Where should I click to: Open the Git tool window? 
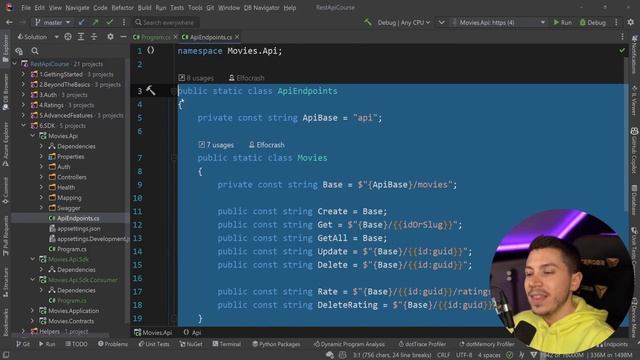[23, 344]
